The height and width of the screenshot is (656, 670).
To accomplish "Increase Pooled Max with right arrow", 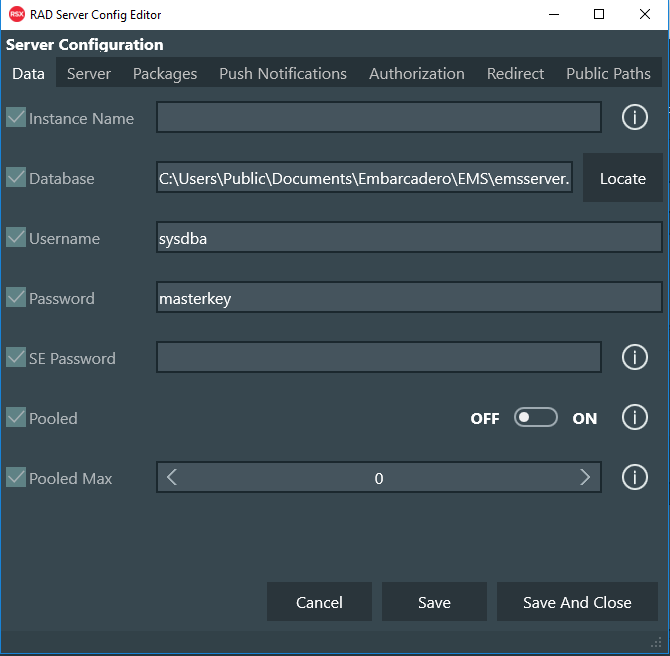I will pos(585,477).
